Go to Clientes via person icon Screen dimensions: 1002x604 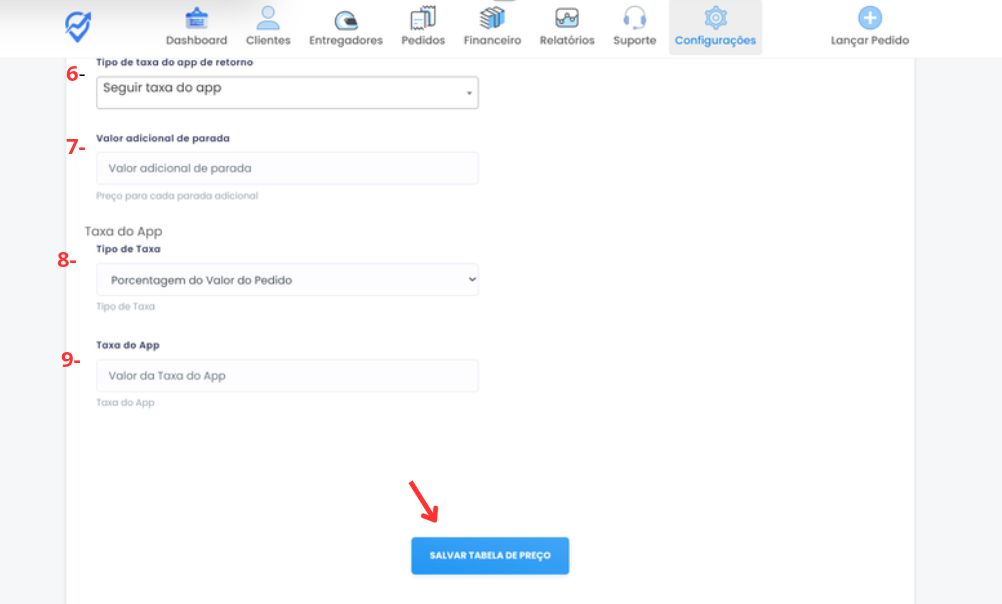pos(268,18)
